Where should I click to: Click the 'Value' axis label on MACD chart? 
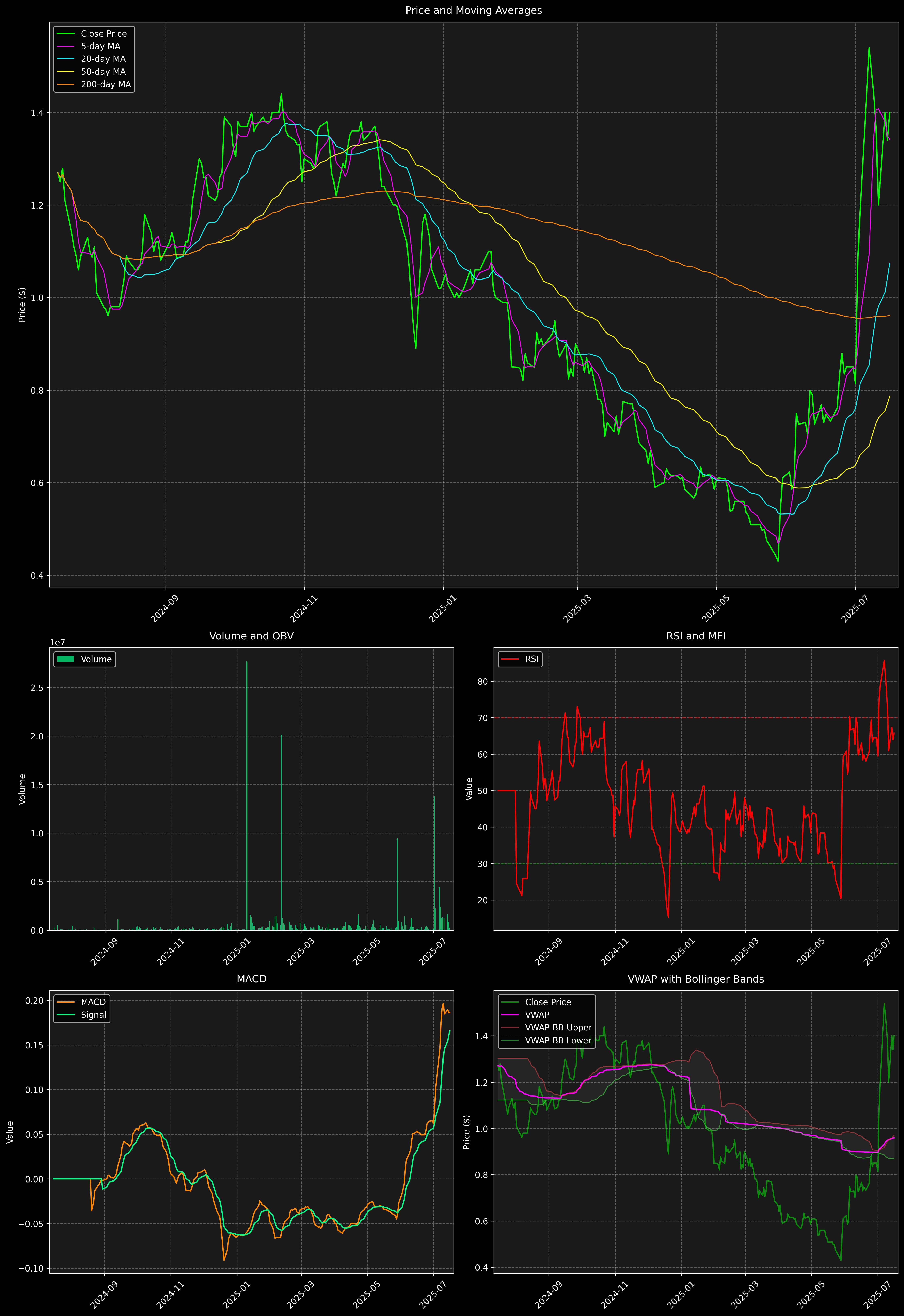tap(10, 1132)
